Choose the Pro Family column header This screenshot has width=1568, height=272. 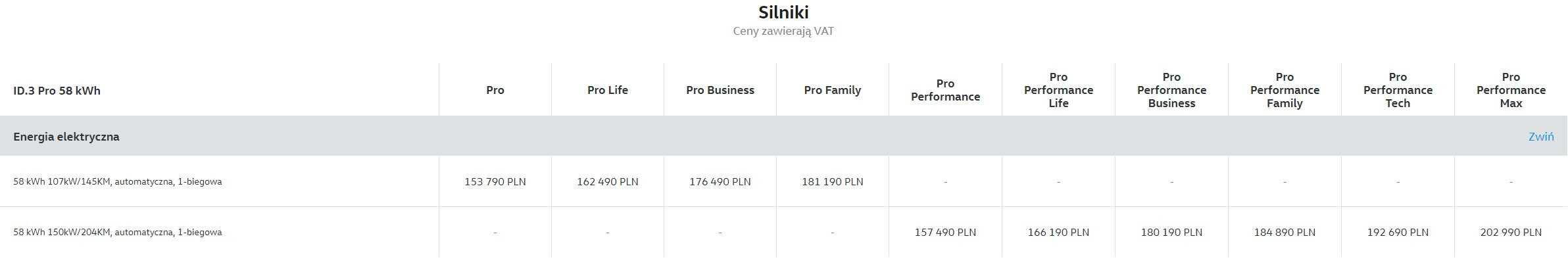pos(833,90)
